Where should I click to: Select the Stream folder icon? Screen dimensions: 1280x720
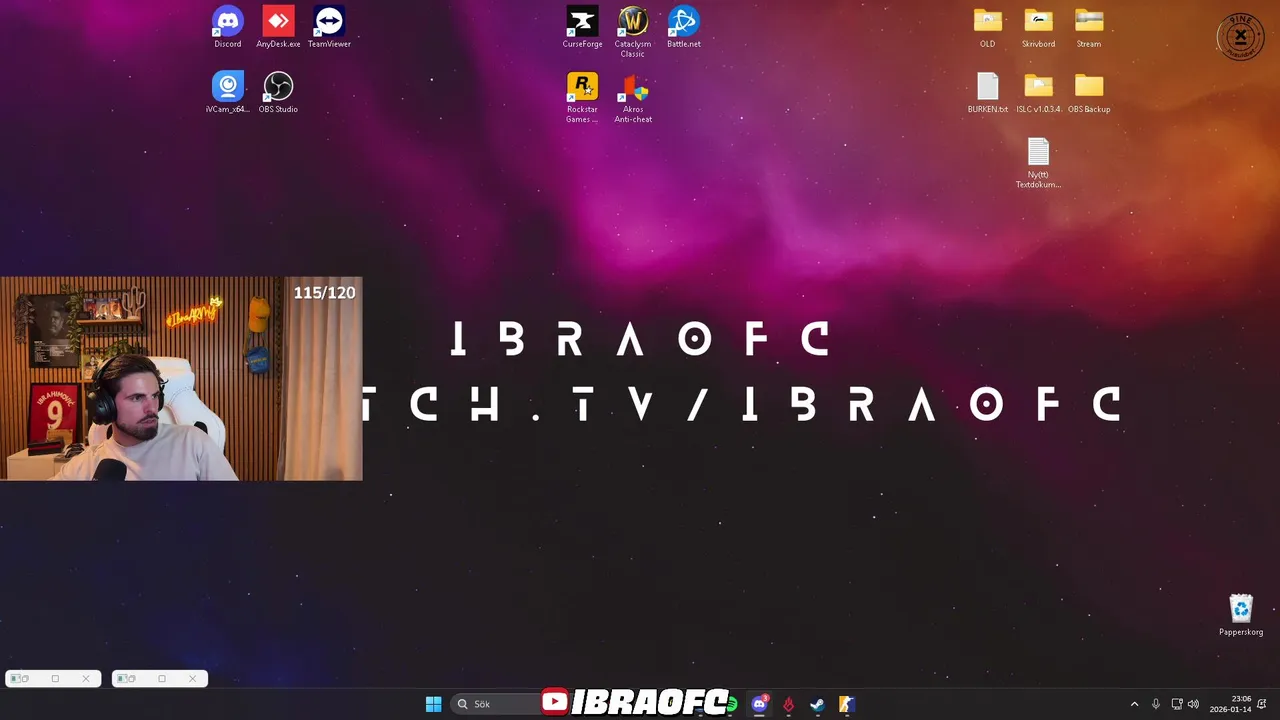click(1089, 27)
